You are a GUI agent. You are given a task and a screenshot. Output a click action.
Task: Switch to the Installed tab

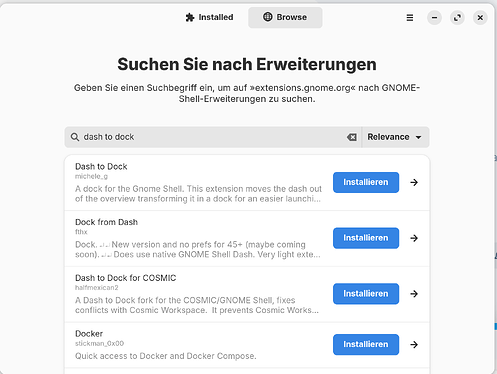(209, 17)
